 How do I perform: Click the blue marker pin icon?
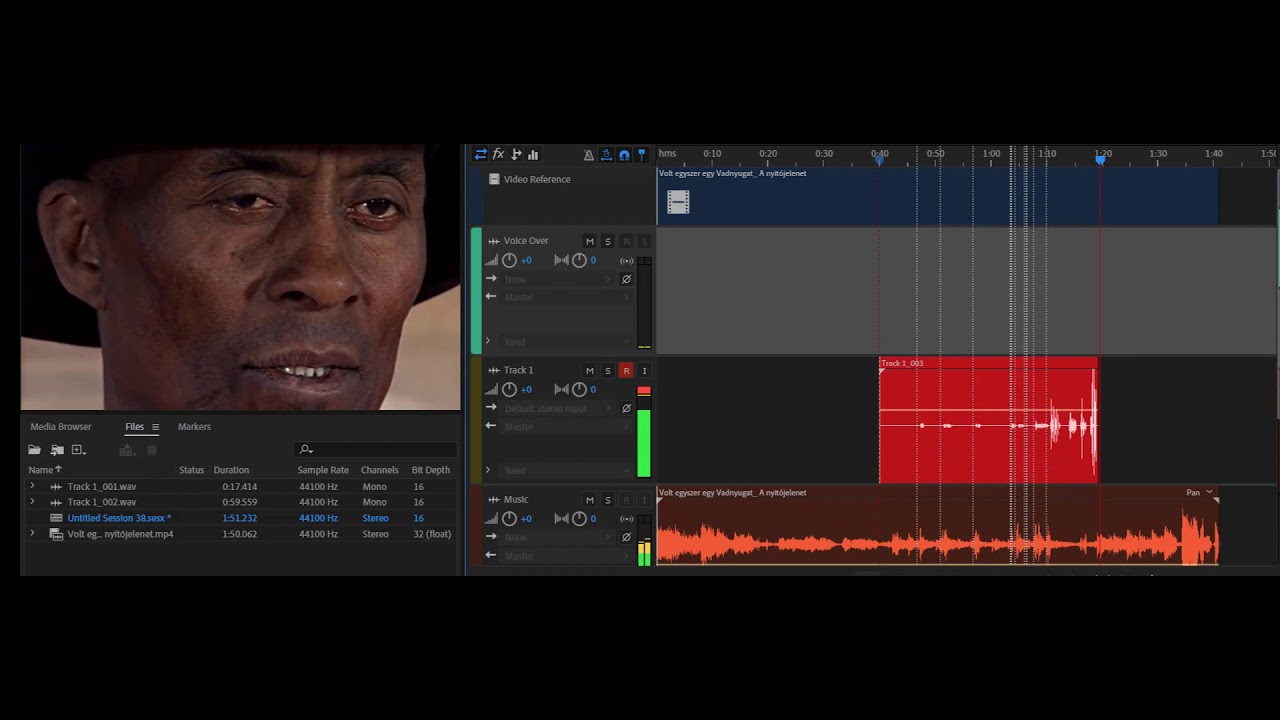[641, 154]
